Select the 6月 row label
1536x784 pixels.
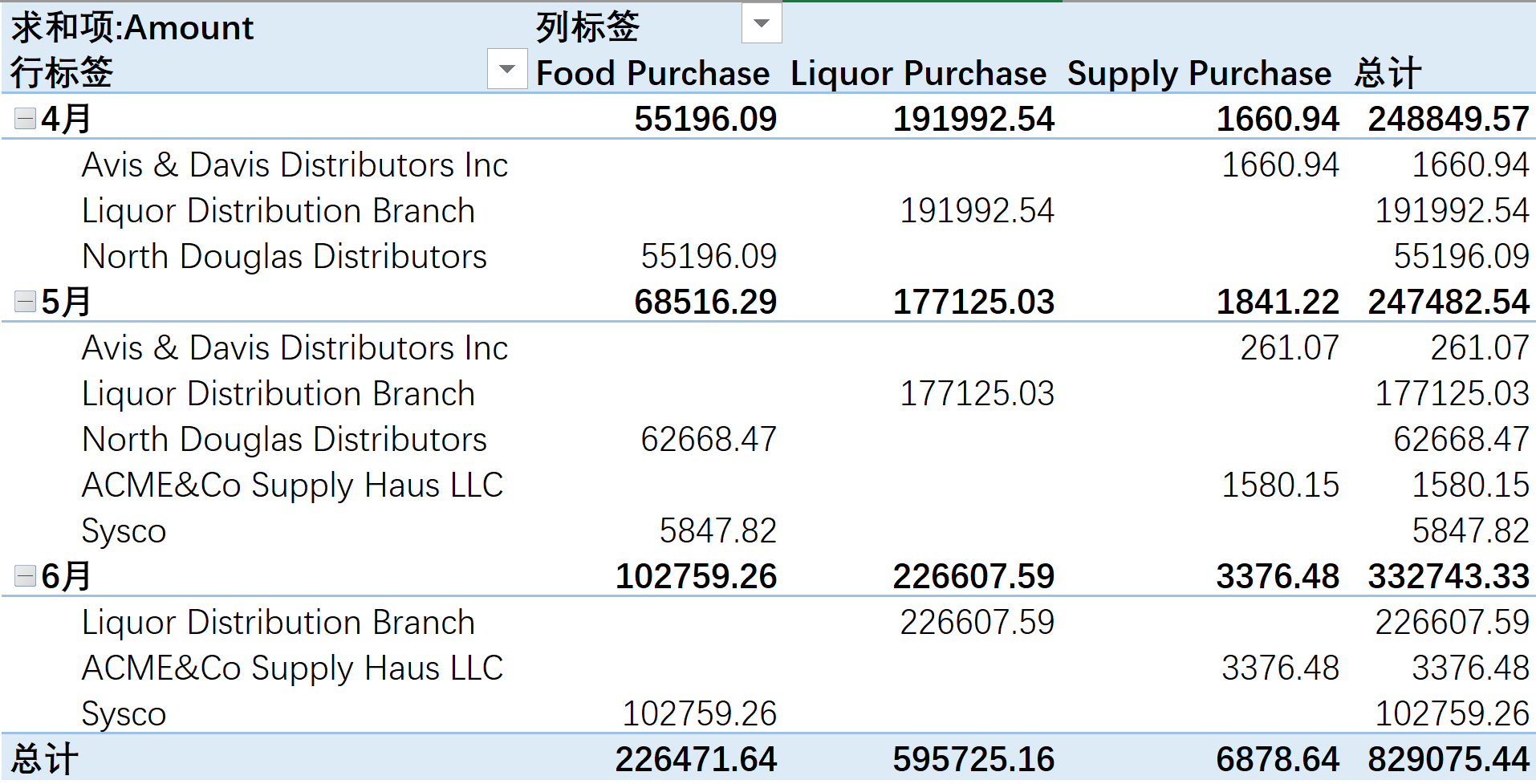pos(66,576)
